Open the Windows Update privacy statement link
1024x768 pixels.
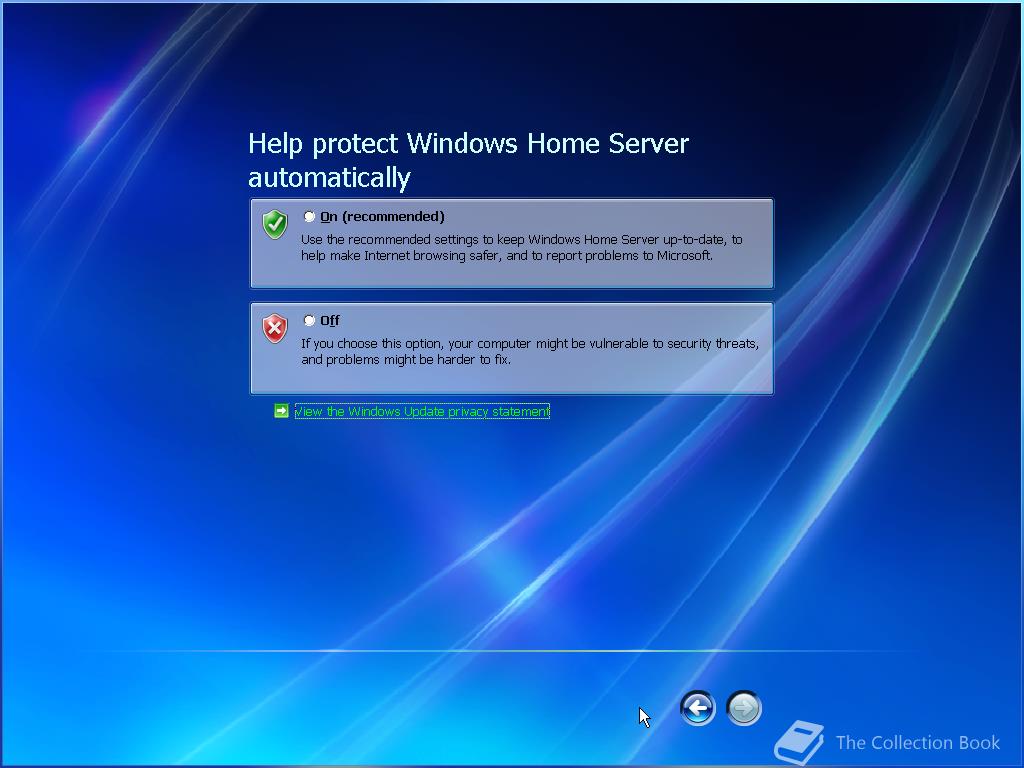pos(423,411)
